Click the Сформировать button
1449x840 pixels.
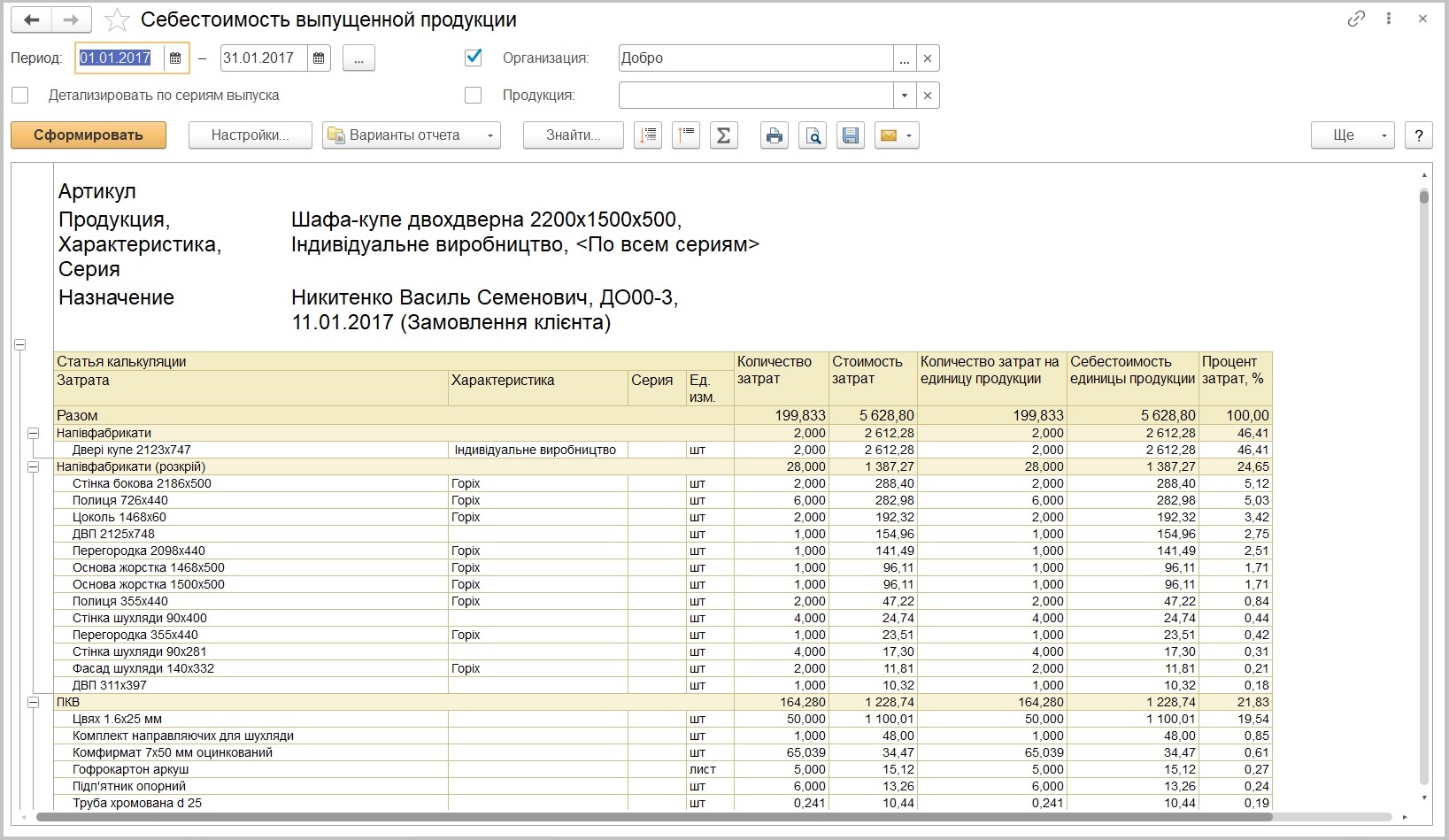click(x=89, y=135)
